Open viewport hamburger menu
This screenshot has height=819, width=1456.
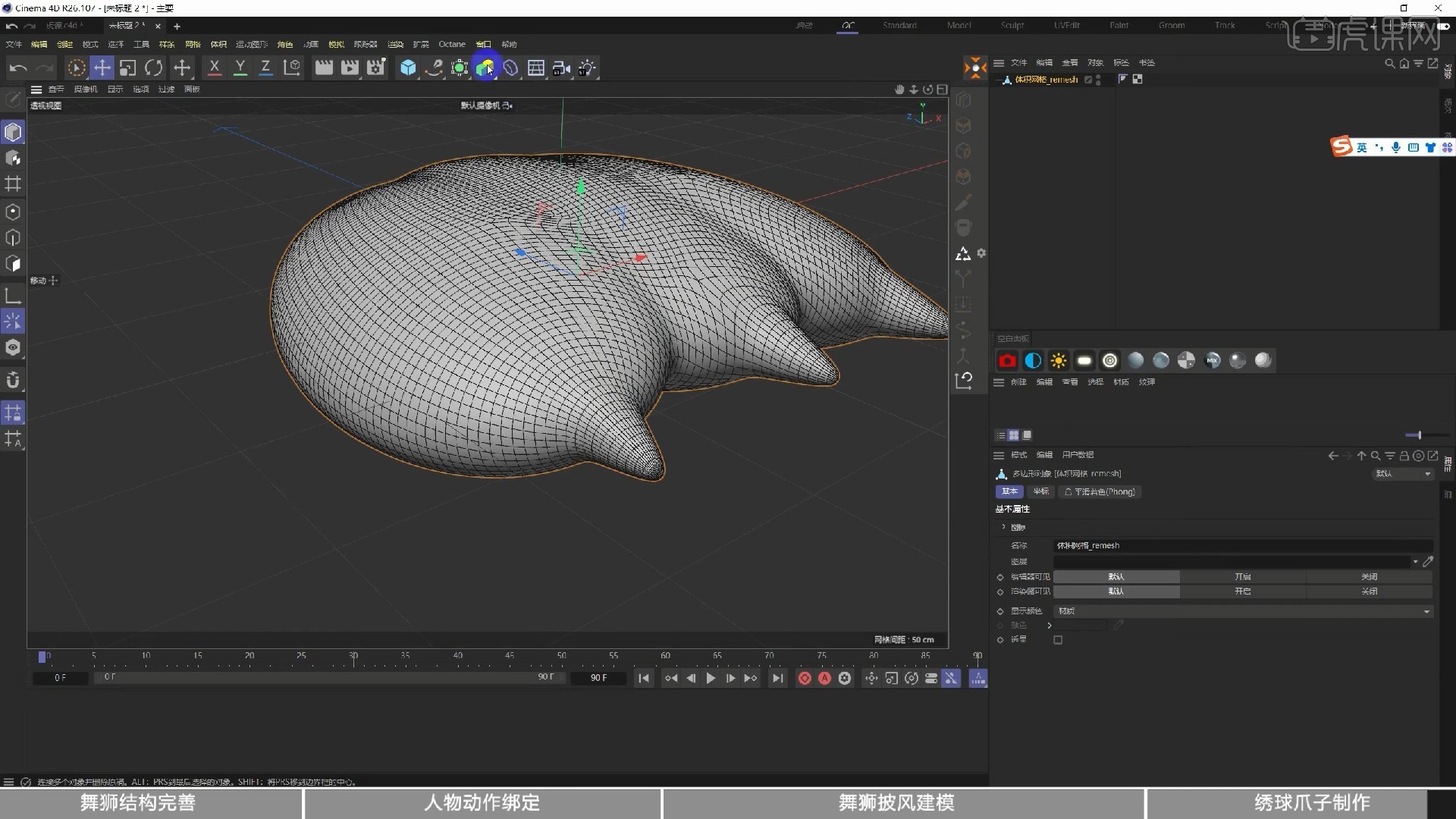click(x=36, y=89)
